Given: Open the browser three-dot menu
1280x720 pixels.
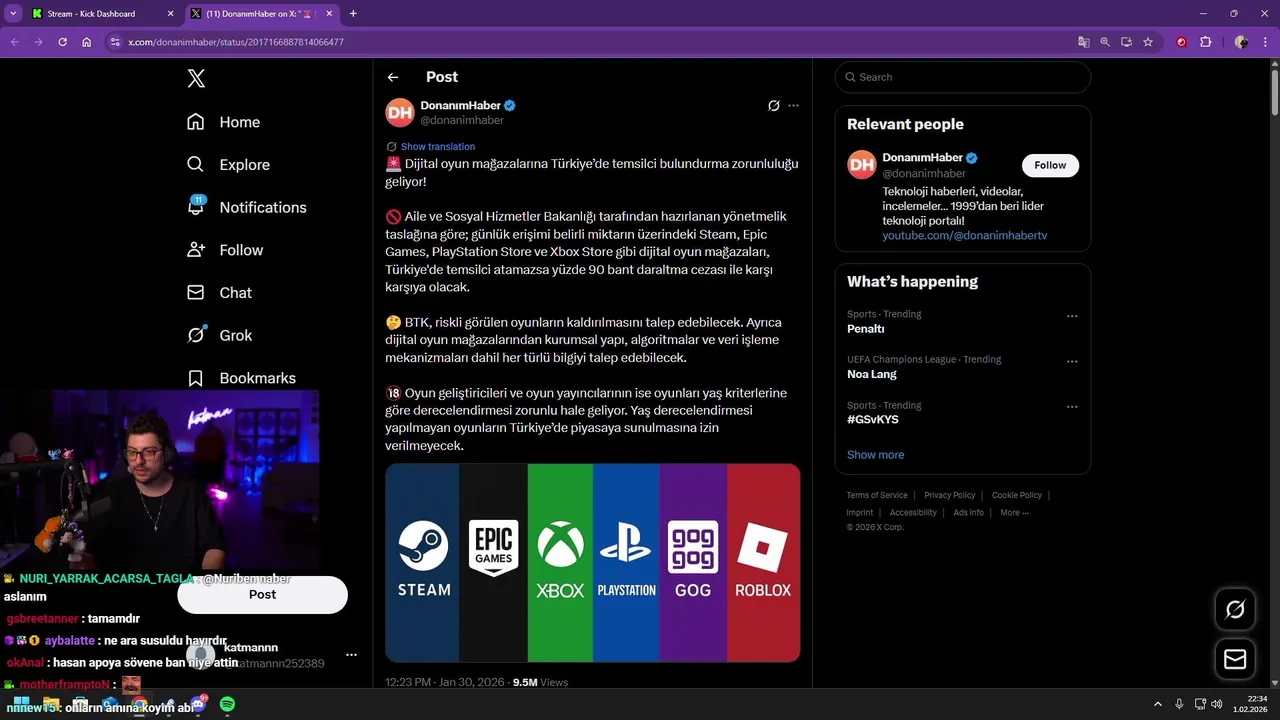Looking at the screenshot, I should (x=1265, y=42).
